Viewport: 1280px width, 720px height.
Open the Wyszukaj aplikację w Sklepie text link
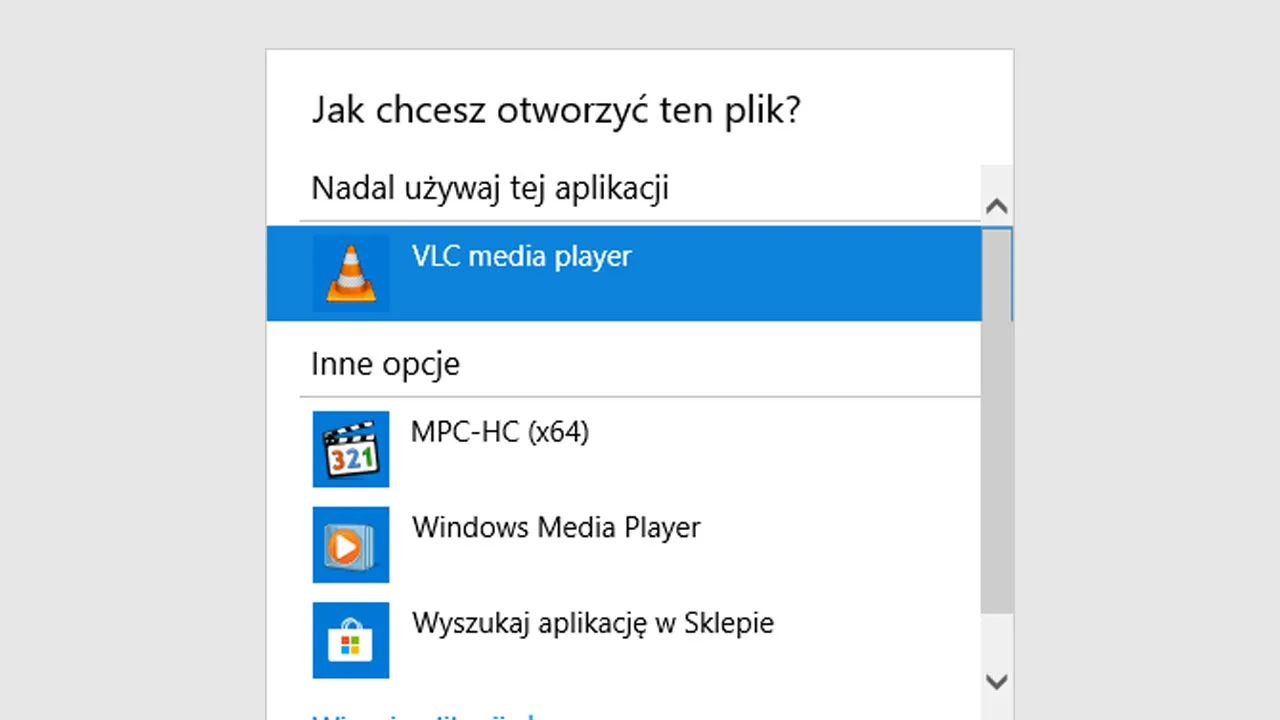tap(592, 623)
